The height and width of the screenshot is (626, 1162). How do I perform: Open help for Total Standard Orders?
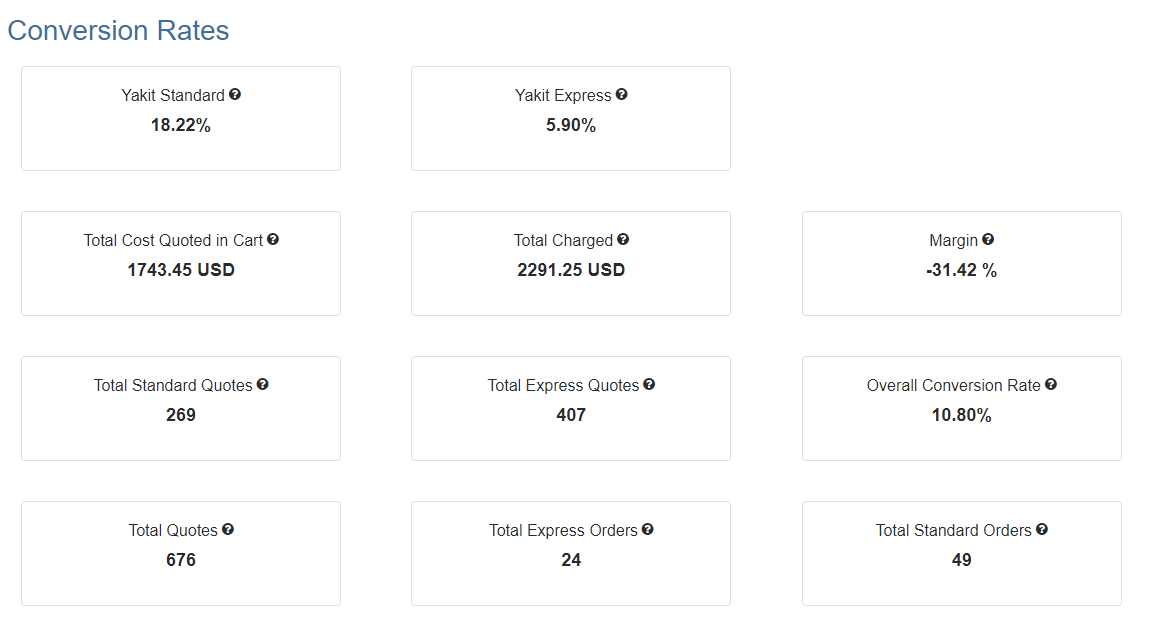(x=1042, y=530)
